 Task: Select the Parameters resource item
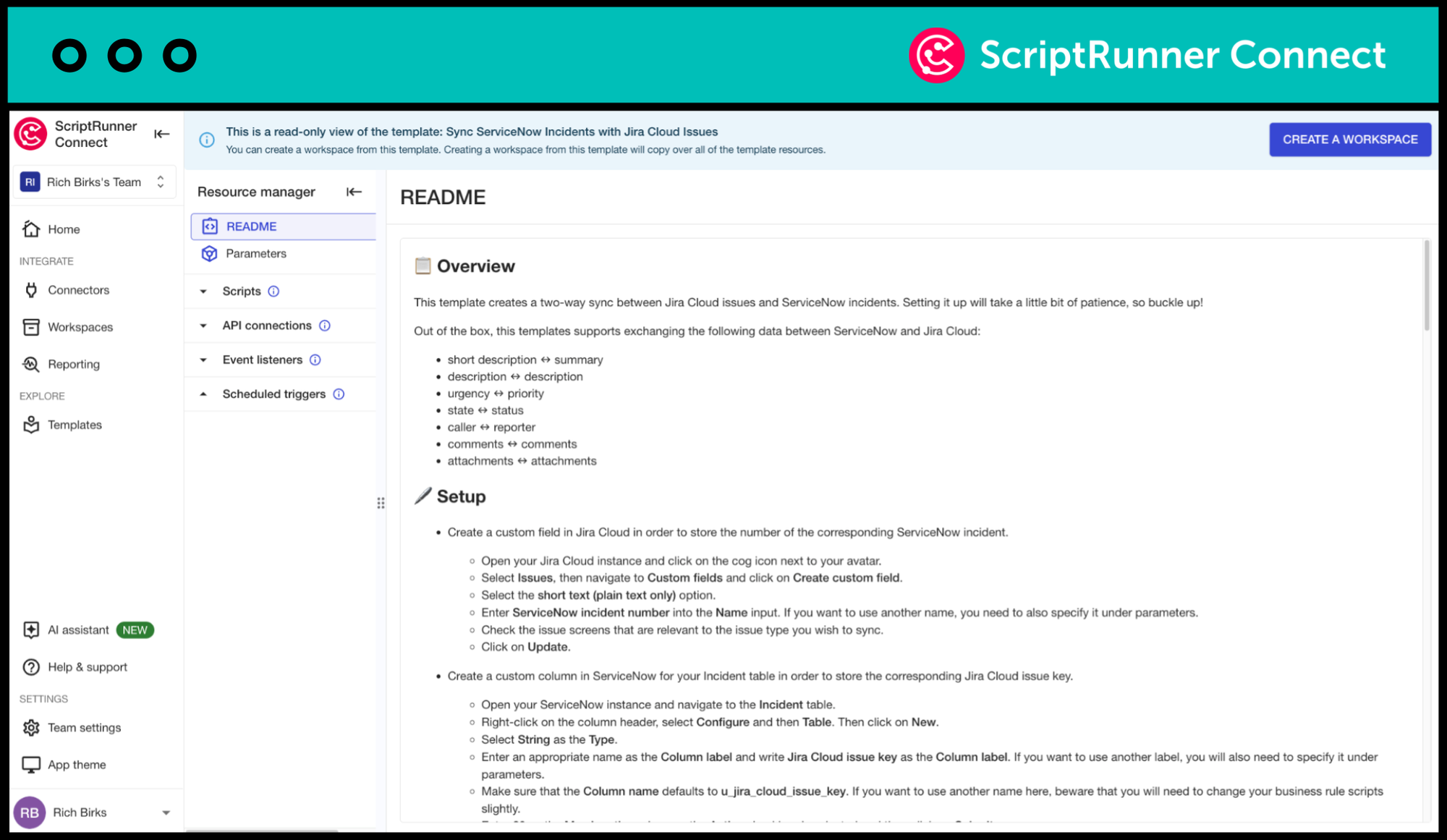tap(255, 253)
